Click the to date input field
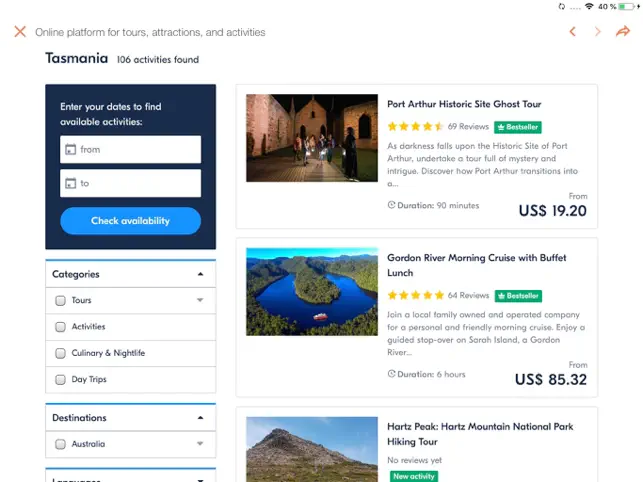This screenshot has width=643, height=482. click(130, 183)
